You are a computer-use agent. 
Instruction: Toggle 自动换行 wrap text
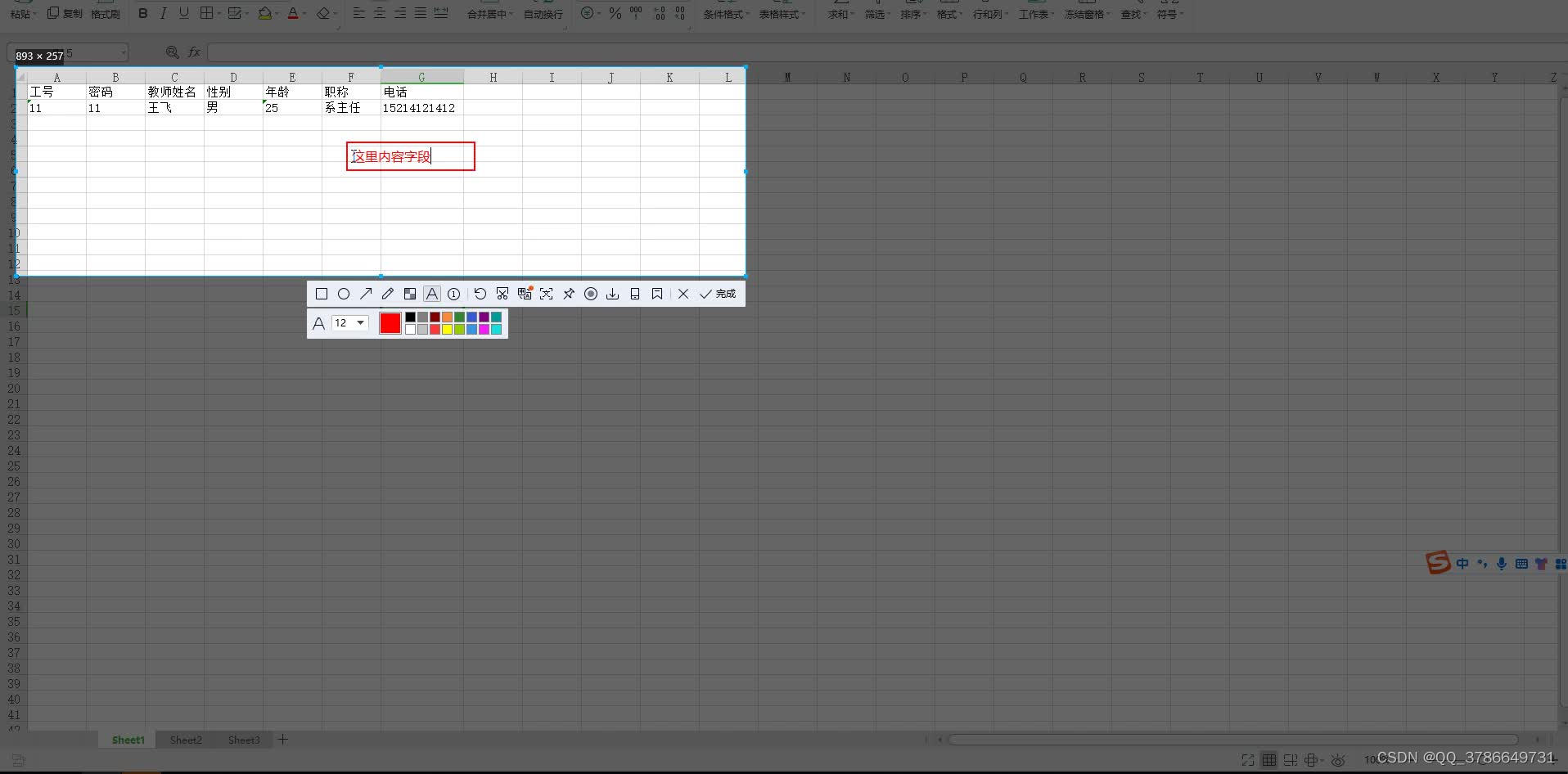pyautogui.click(x=543, y=14)
